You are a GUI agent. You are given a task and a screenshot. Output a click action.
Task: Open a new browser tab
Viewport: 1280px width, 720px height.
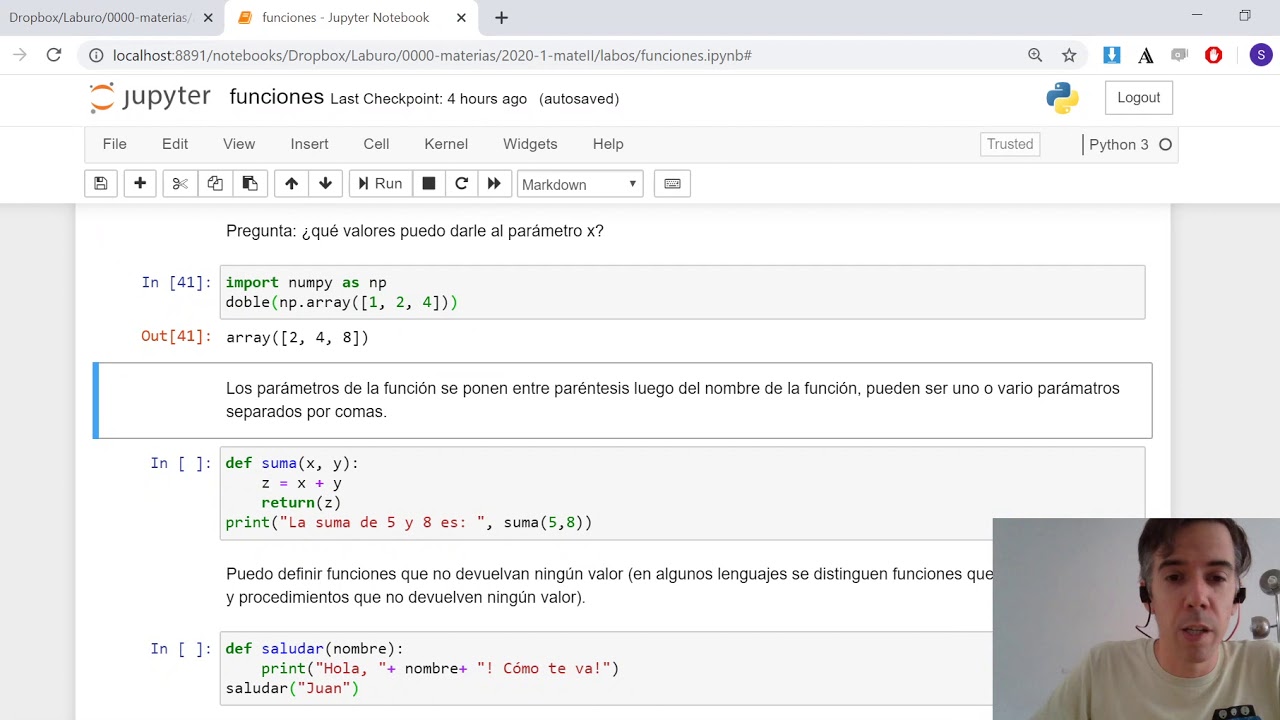501,18
